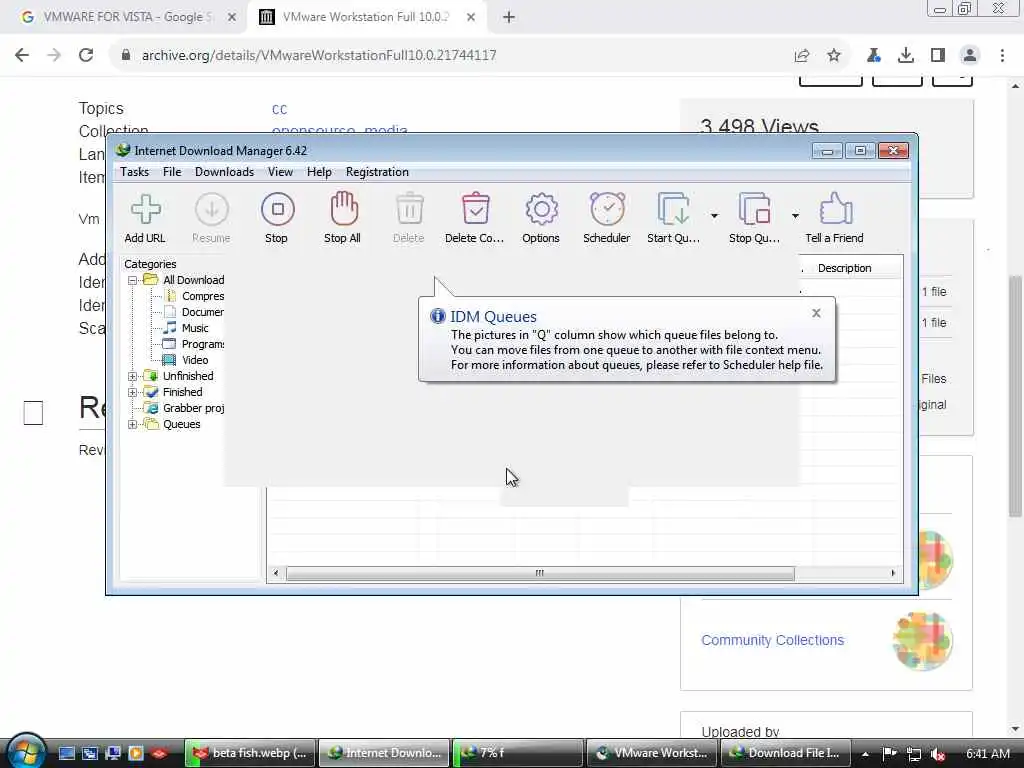Viewport: 1024px width, 768px height.
Task: Click the scroll right arrow in IDM list
Action: (x=893, y=573)
